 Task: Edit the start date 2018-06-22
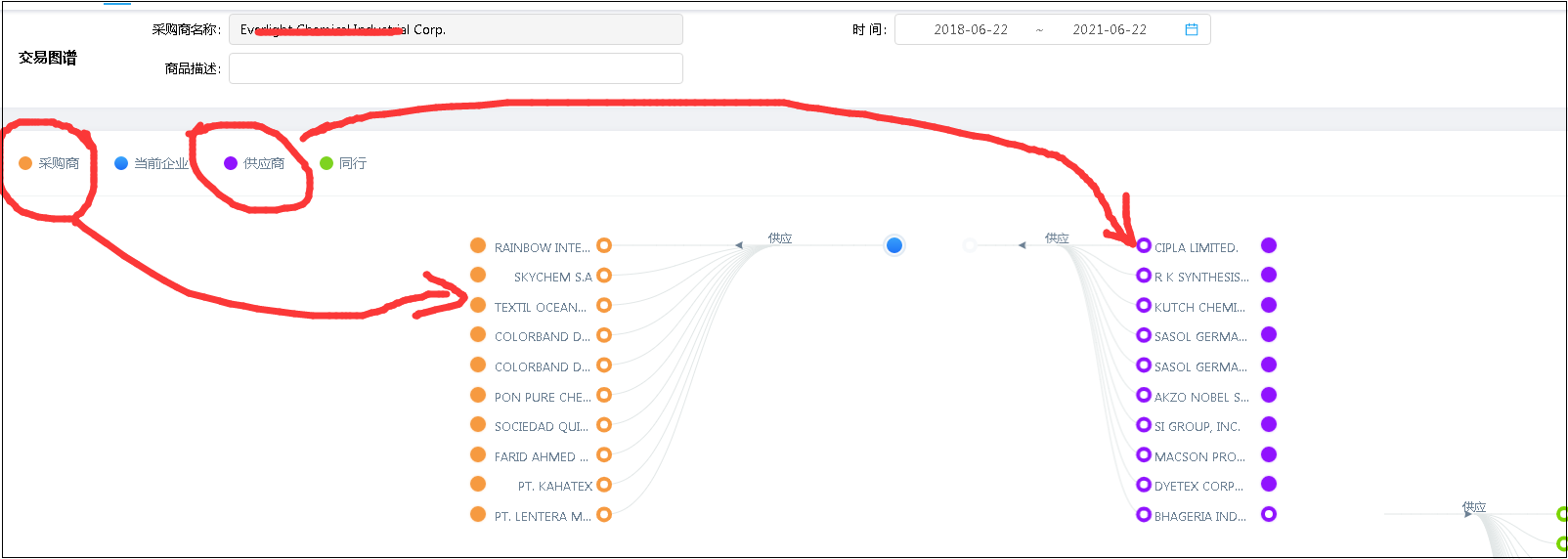click(971, 29)
